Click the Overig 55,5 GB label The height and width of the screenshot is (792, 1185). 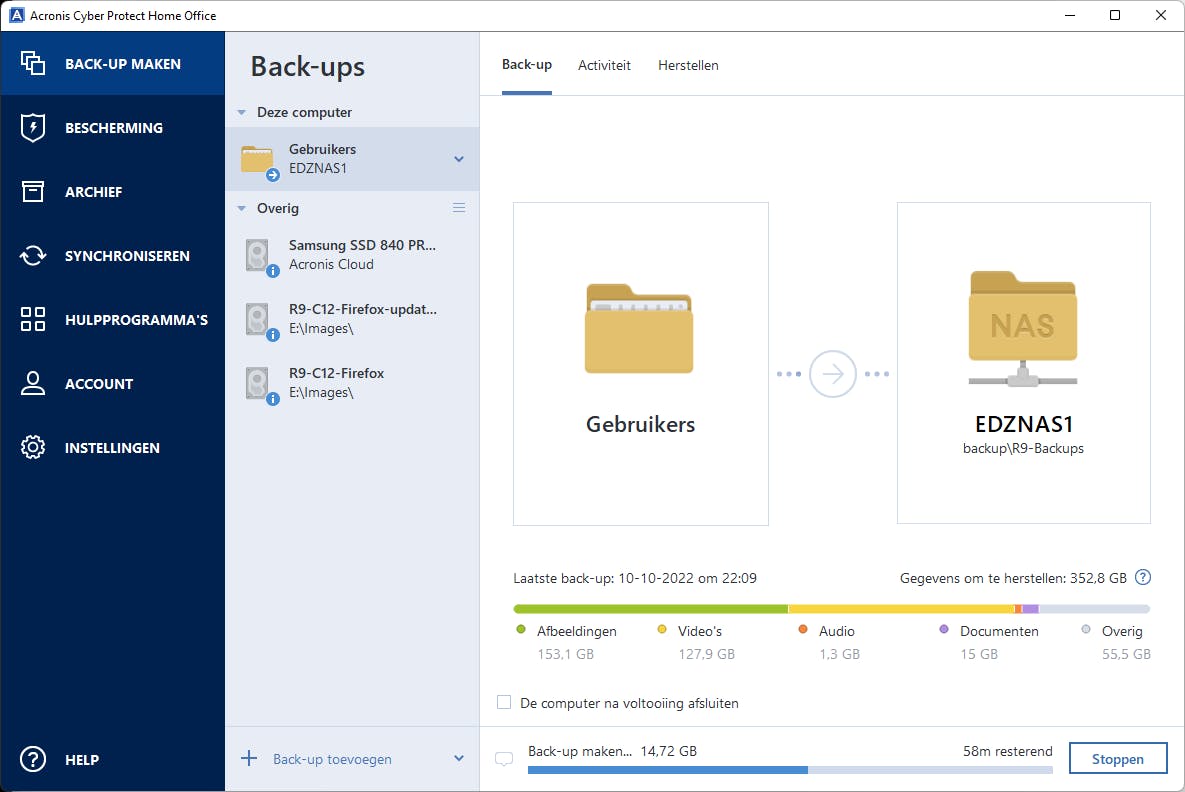[x=1126, y=642]
